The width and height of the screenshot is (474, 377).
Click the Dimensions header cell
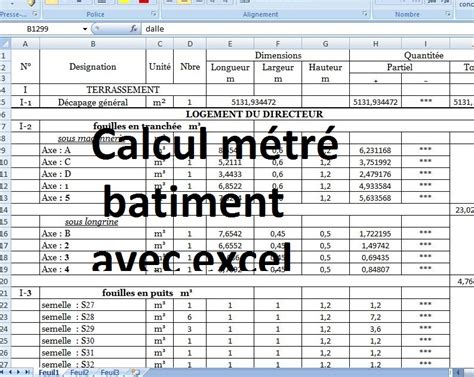point(278,55)
